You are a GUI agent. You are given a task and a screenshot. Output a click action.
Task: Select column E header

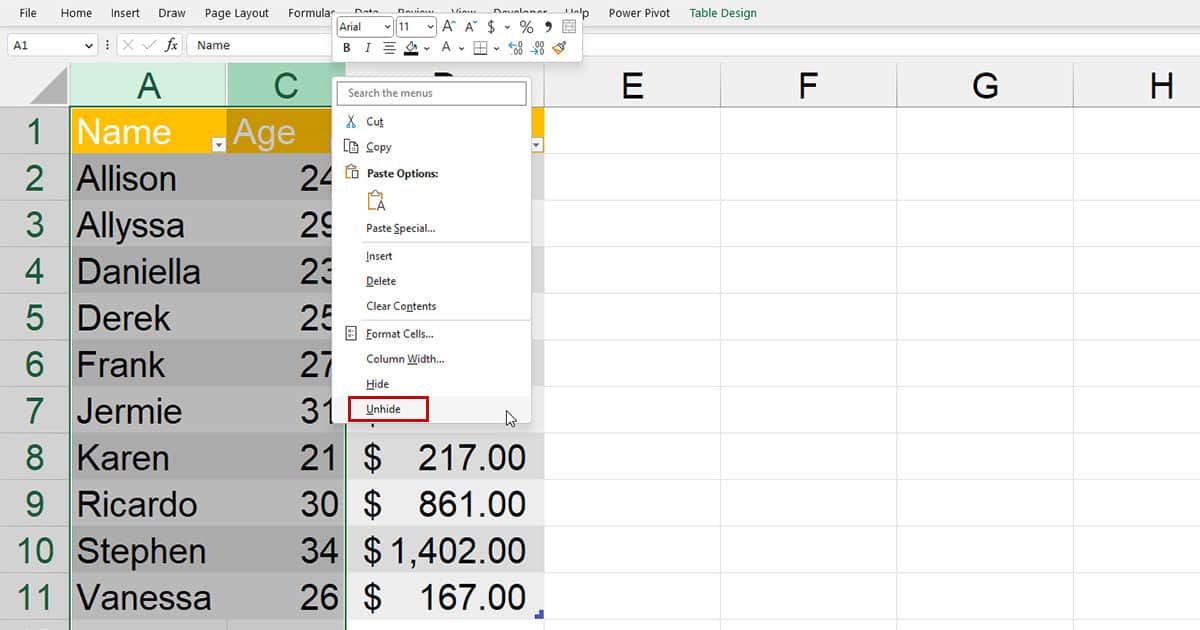(x=632, y=86)
